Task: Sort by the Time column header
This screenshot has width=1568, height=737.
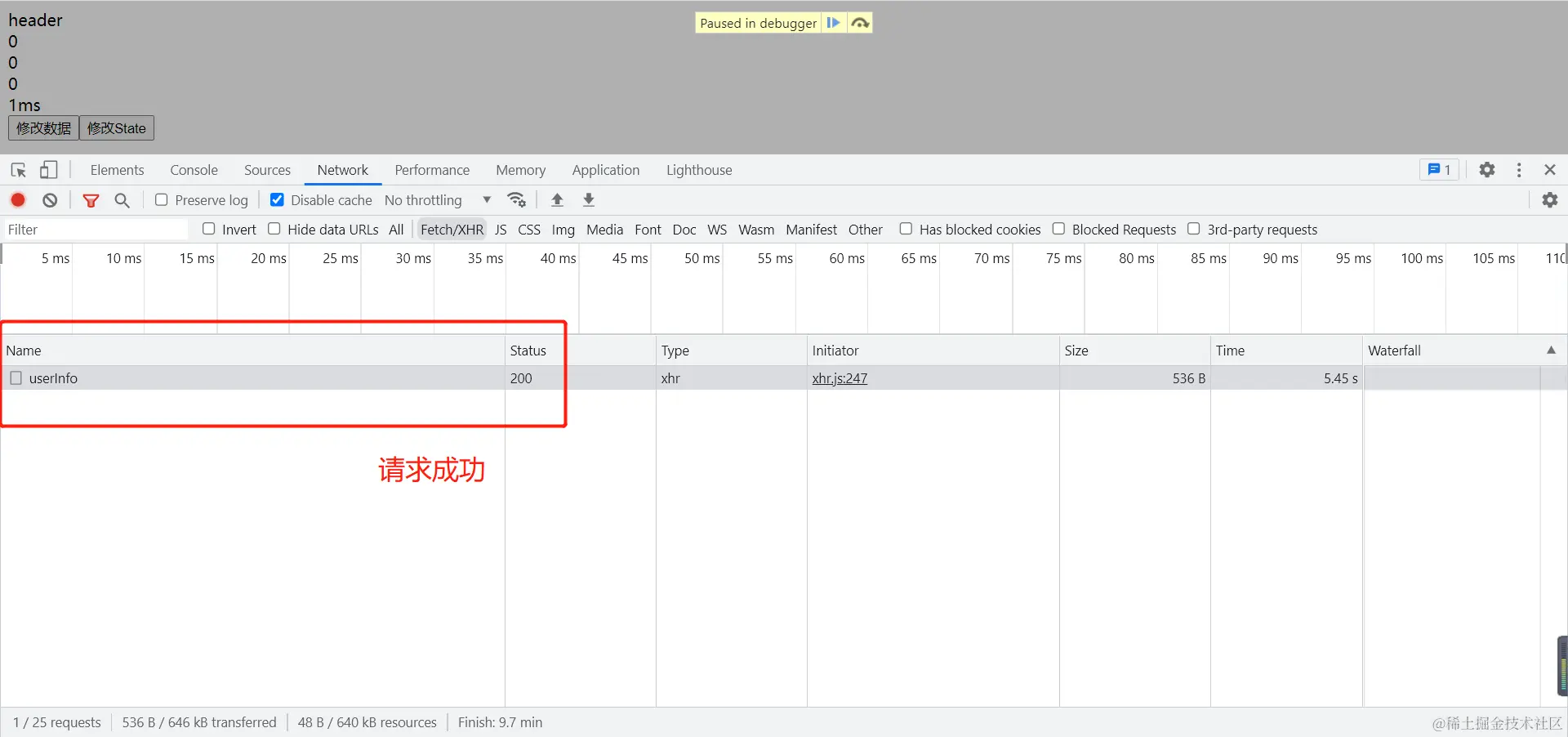Action: pos(1286,351)
